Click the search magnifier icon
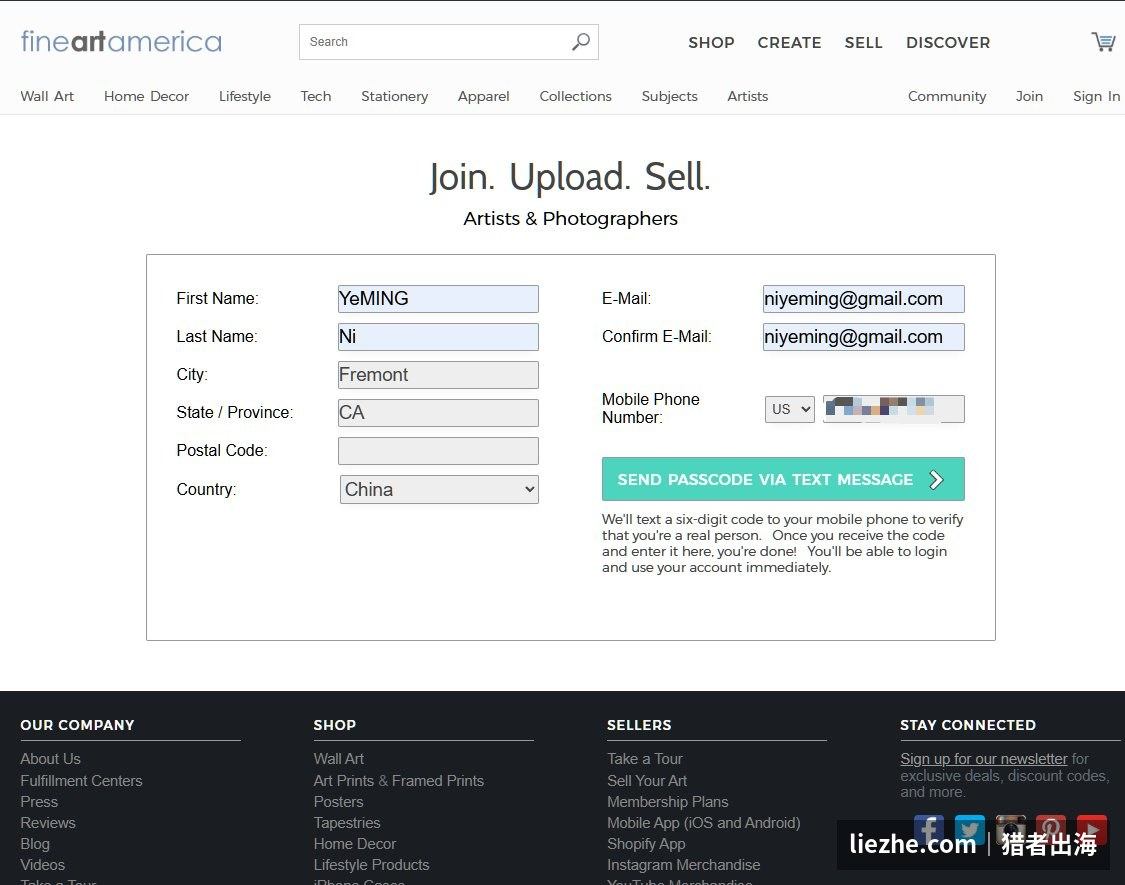1125x885 pixels. pos(580,42)
